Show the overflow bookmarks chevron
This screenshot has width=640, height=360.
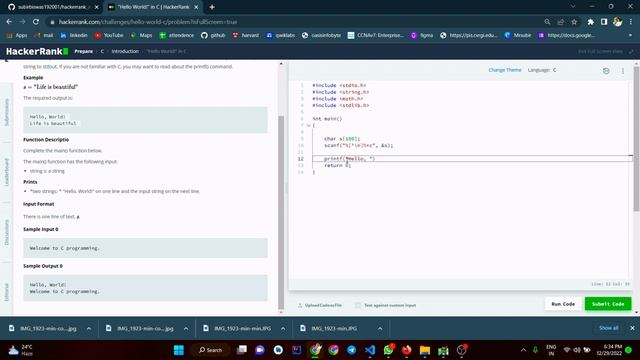[x=630, y=36]
